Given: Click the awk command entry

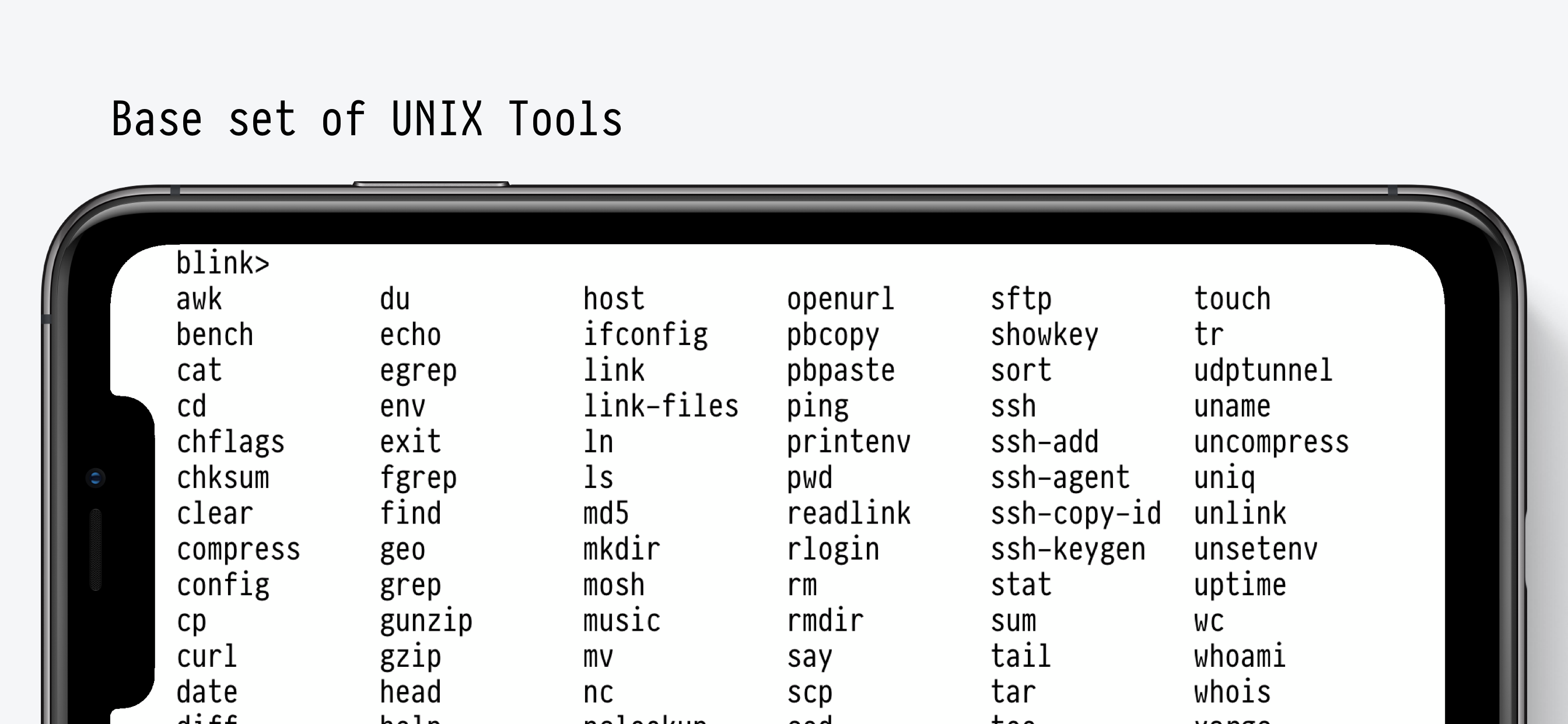Looking at the screenshot, I should click(x=199, y=298).
